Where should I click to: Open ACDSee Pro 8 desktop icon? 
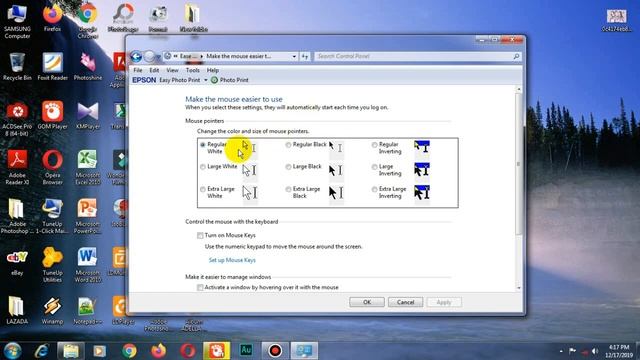click(17, 118)
